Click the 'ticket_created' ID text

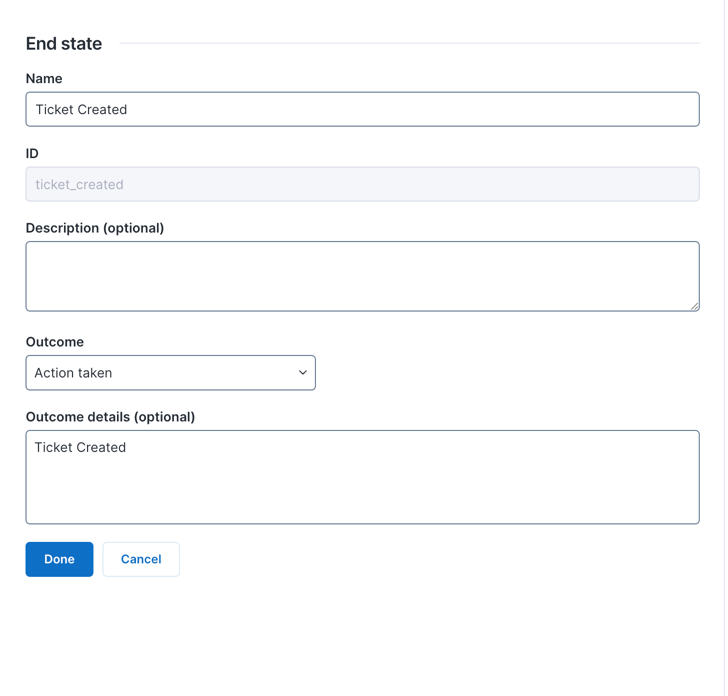point(79,184)
